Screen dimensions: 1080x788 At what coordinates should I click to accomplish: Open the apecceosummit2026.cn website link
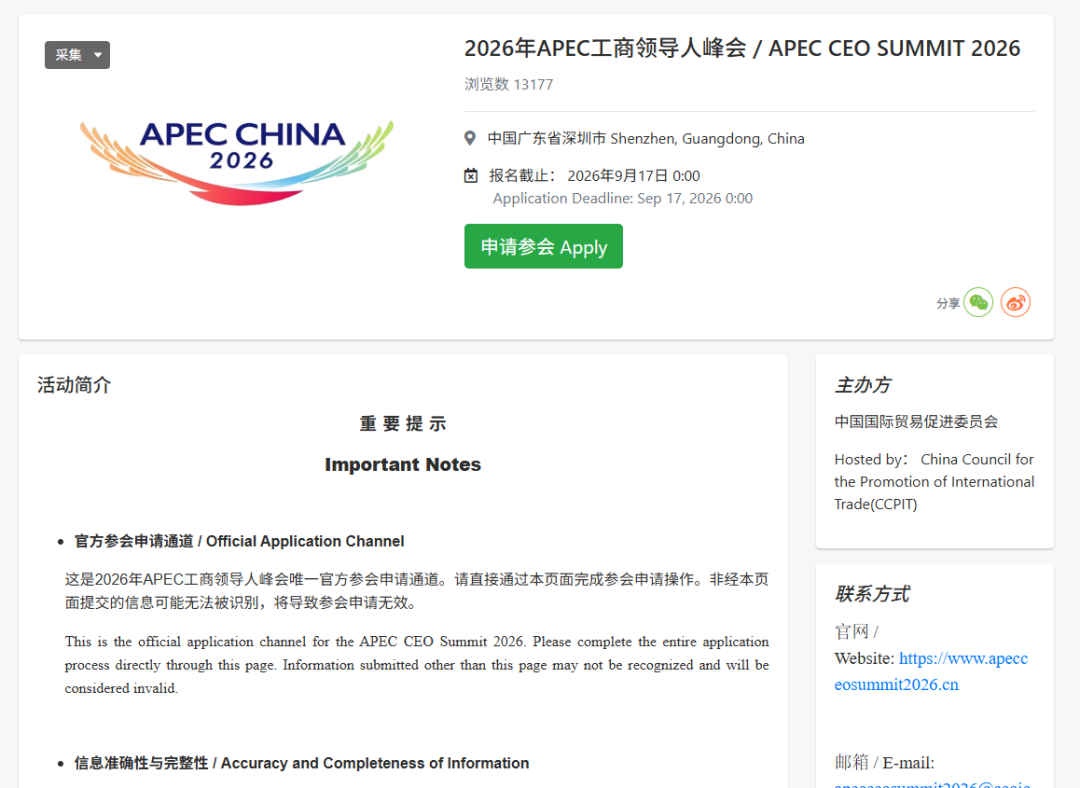[x=931, y=672]
